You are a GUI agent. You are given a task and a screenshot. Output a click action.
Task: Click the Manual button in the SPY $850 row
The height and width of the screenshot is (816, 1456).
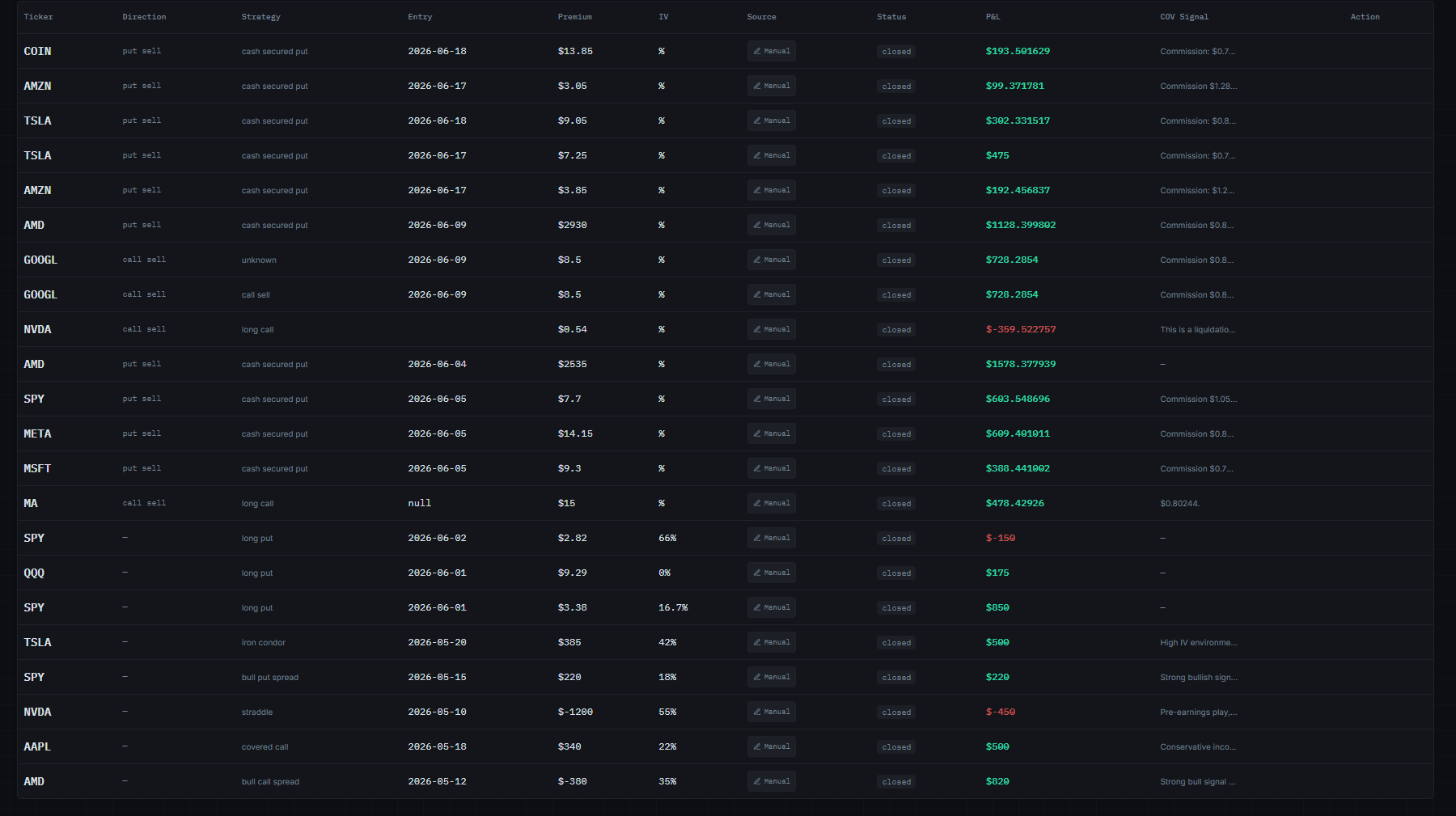pos(771,607)
